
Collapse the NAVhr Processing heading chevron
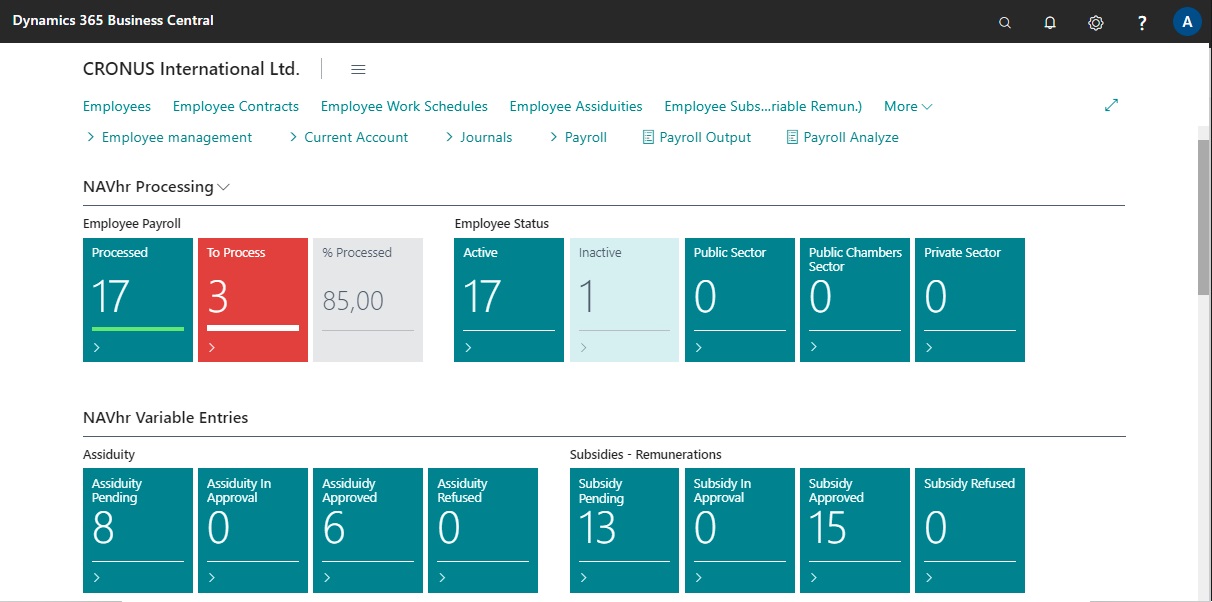(x=223, y=187)
